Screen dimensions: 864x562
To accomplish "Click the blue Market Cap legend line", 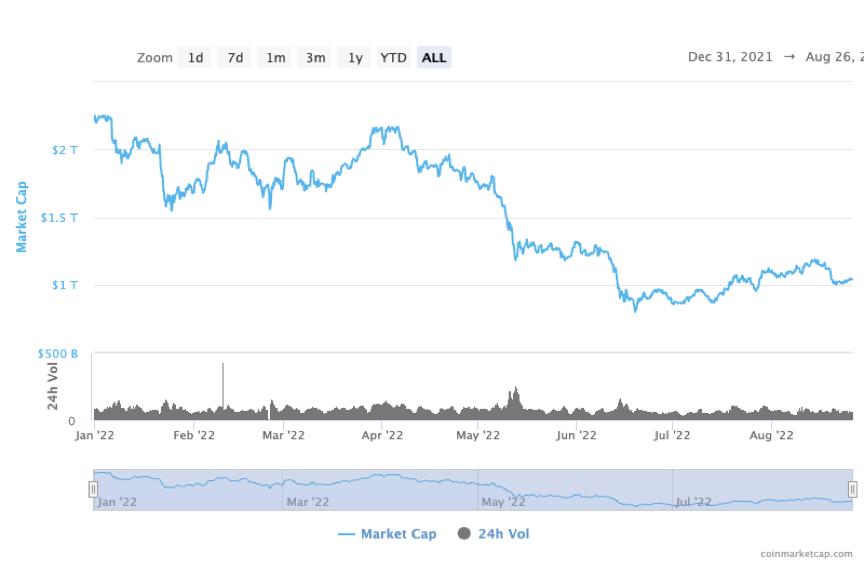I will 346,534.
